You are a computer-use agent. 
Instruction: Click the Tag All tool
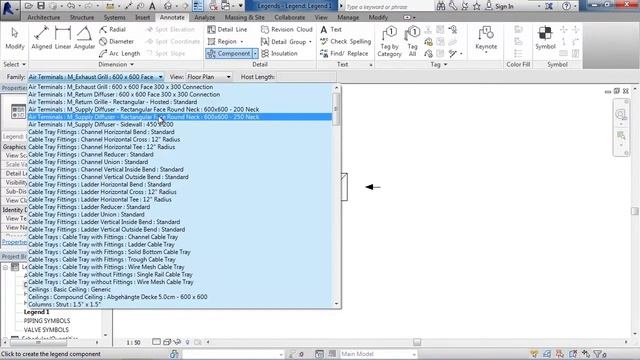(413, 41)
